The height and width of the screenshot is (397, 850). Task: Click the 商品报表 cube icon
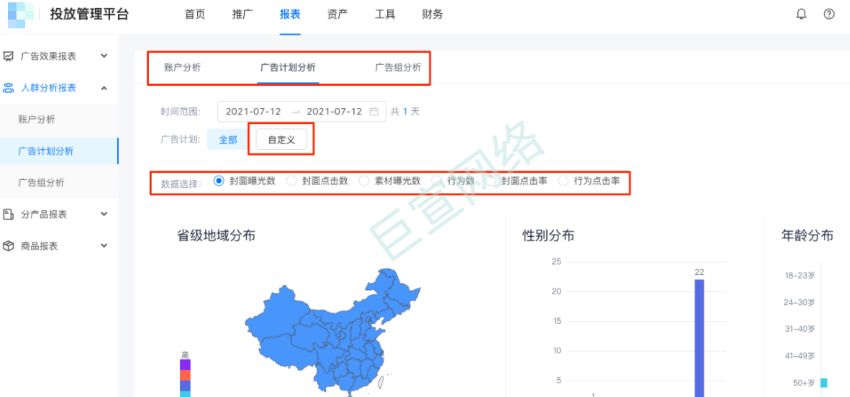click(8, 246)
